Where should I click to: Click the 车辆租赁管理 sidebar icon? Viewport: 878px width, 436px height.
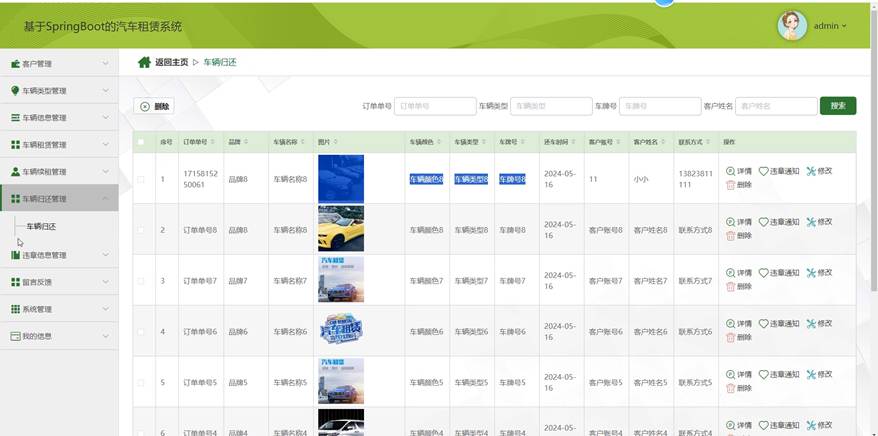tap(15, 144)
